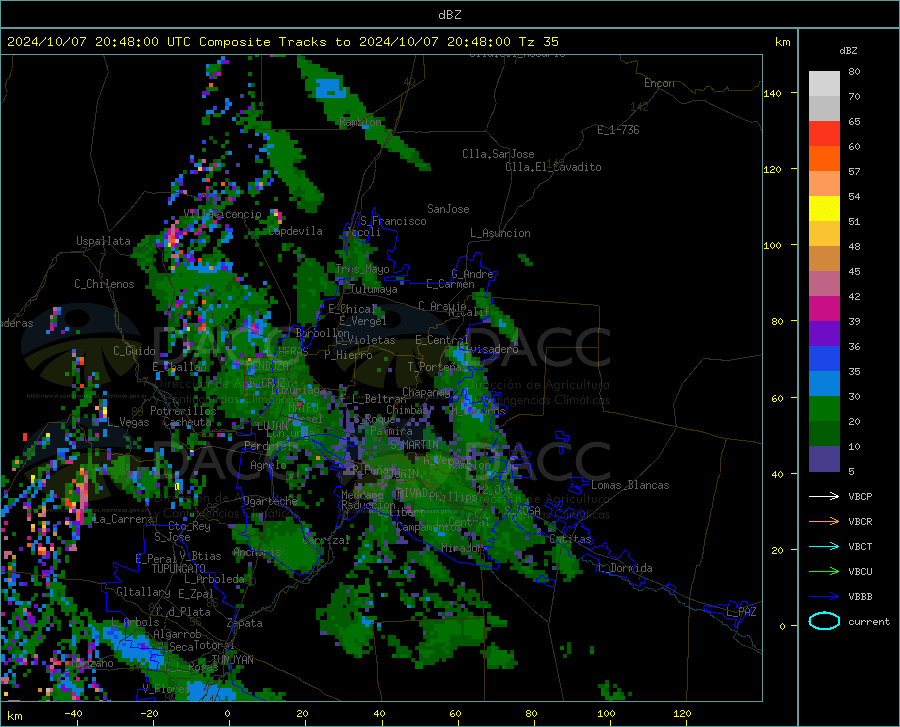Viewport: 900px width, 727px height.
Task: Click the Encon place label
Action: 659,83
